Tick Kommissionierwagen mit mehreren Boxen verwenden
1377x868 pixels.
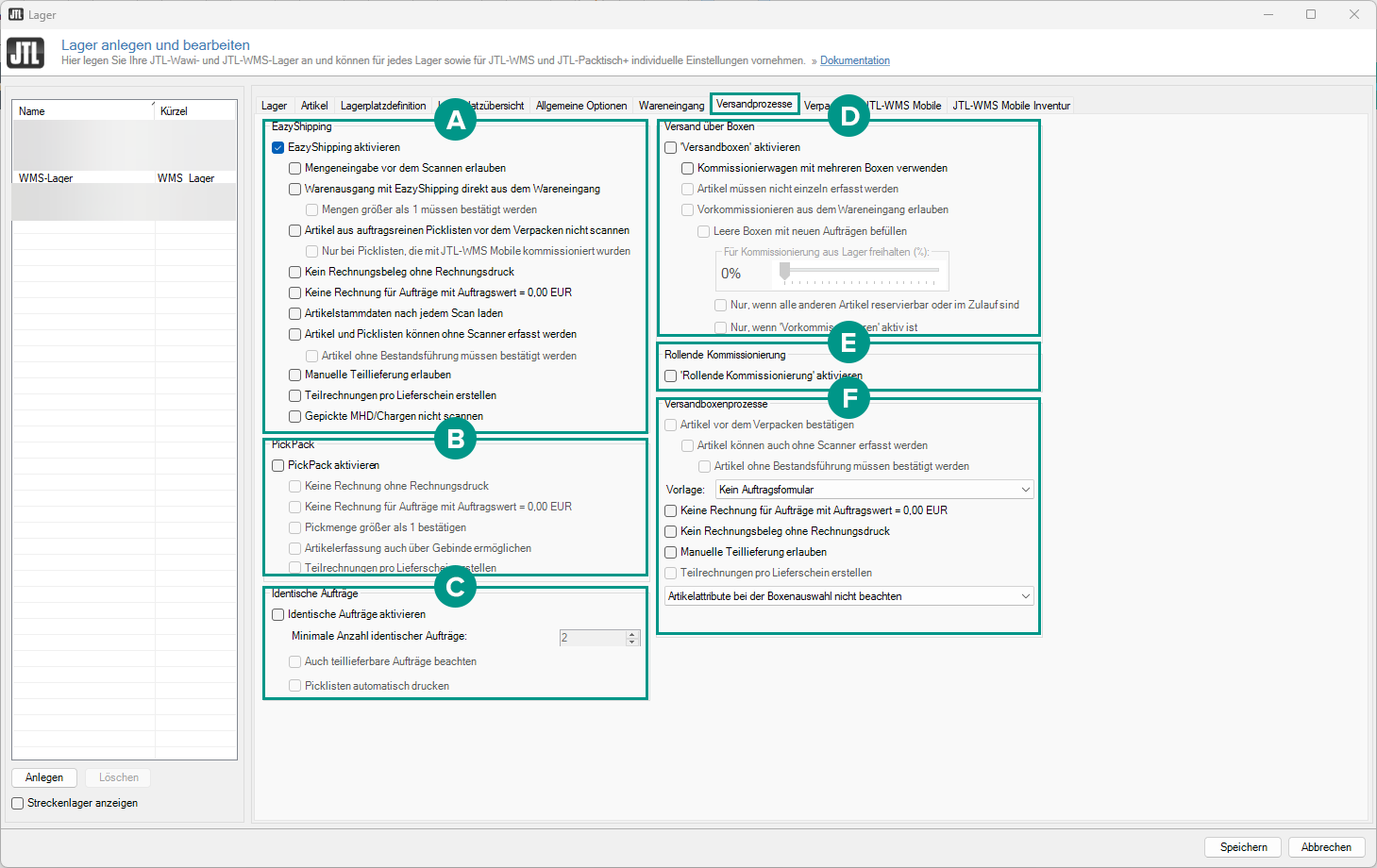(x=688, y=168)
